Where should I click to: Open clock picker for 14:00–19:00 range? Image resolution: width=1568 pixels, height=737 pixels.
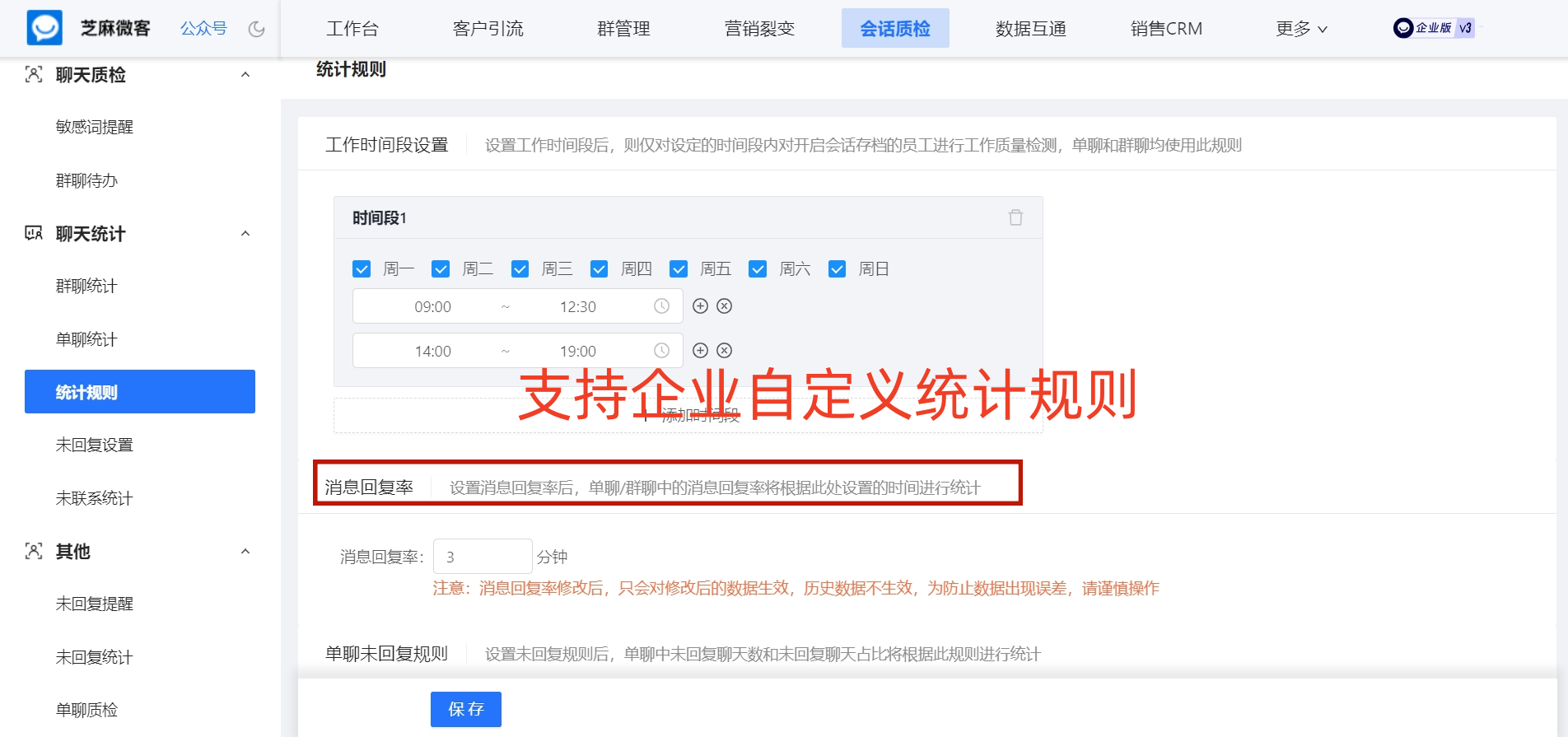[661, 351]
